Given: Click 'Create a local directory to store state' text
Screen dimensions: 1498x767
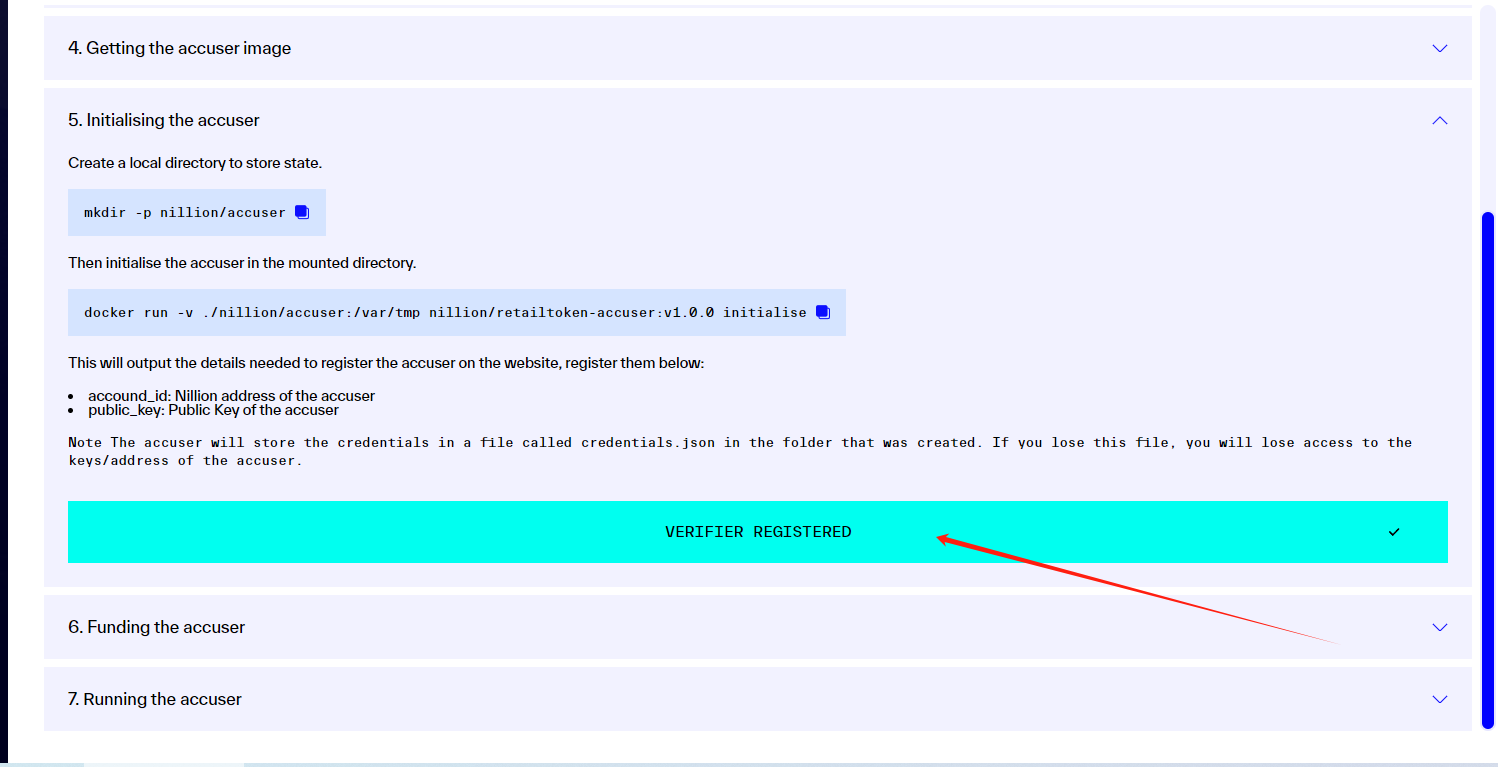Looking at the screenshot, I should point(194,163).
